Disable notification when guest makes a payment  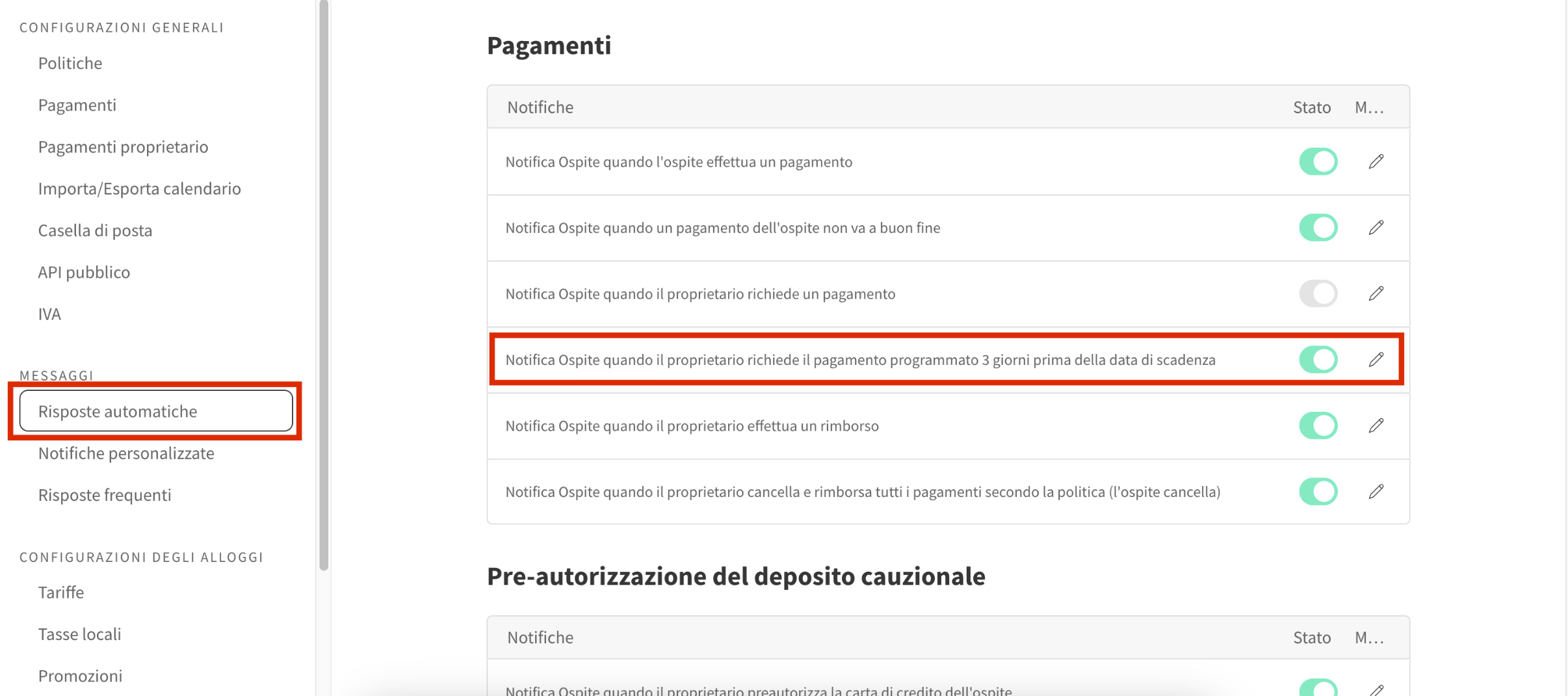pos(1318,161)
